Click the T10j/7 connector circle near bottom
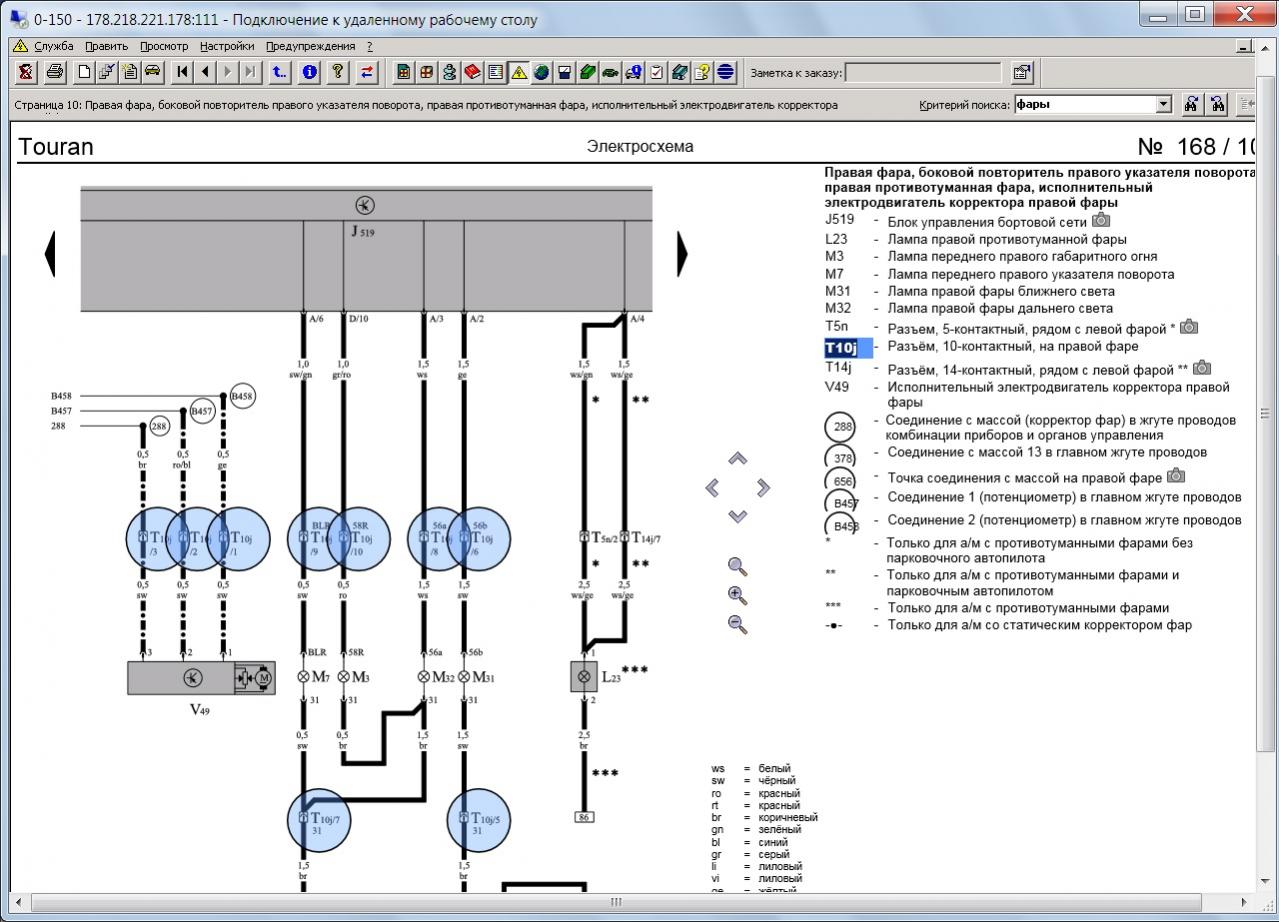 tap(319, 820)
